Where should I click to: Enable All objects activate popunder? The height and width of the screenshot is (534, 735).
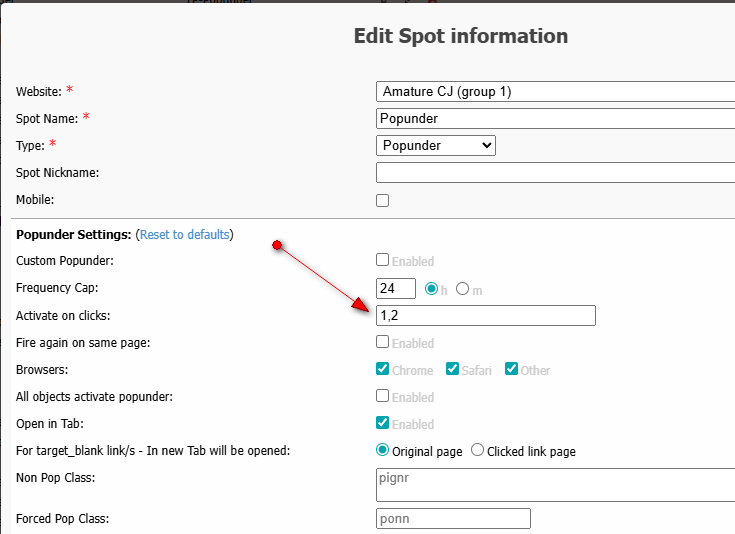(x=382, y=396)
